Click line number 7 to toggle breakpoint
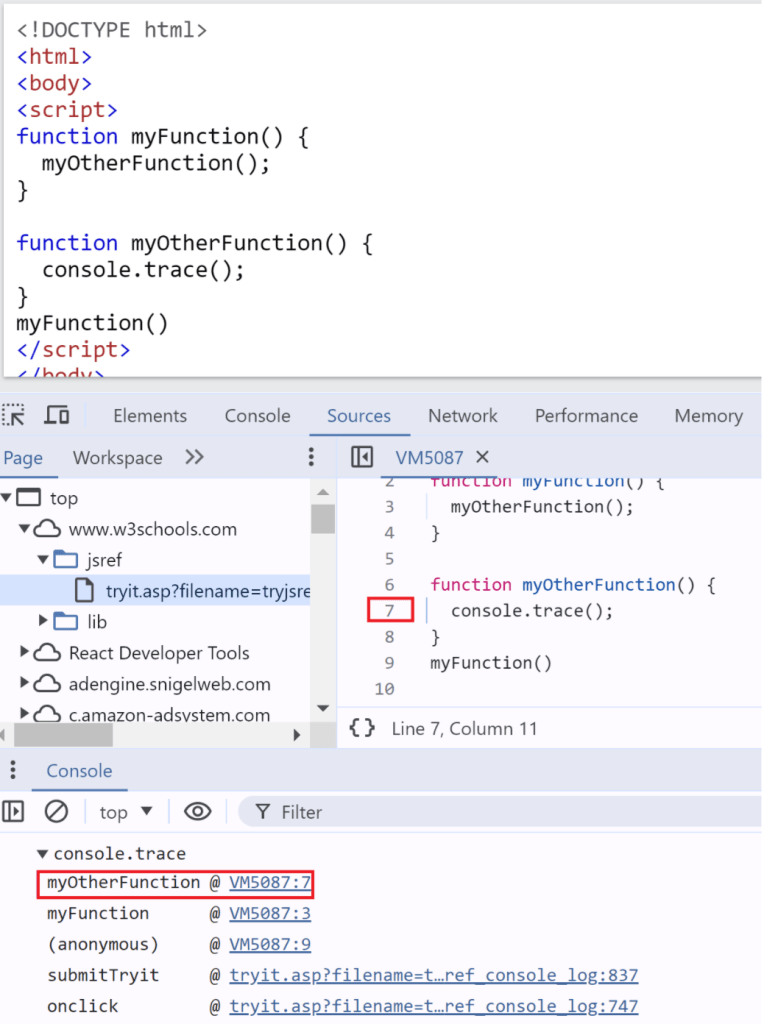This screenshot has height=1024, width=764. [390, 611]
